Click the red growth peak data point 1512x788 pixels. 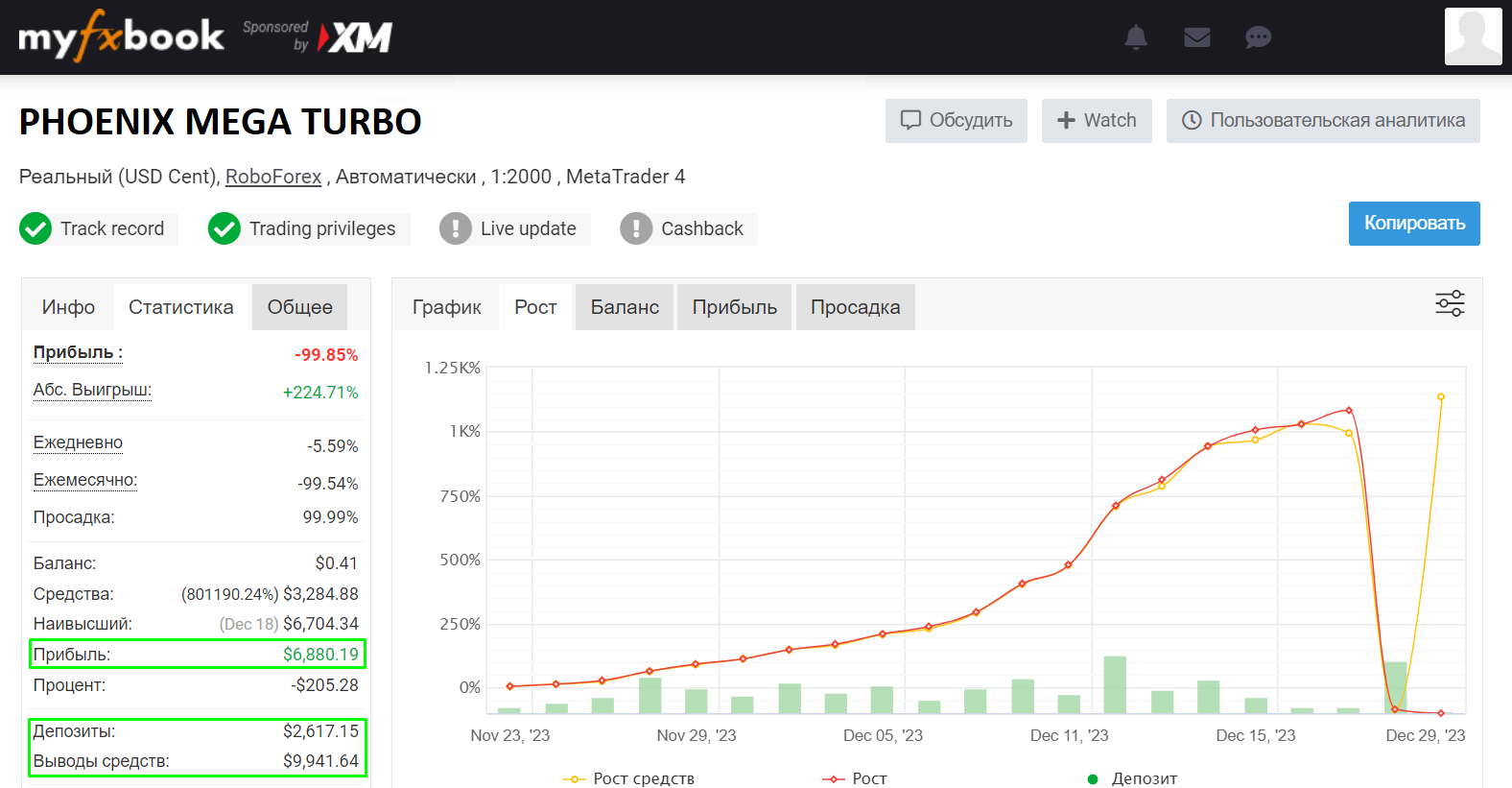pos(1349,410)
